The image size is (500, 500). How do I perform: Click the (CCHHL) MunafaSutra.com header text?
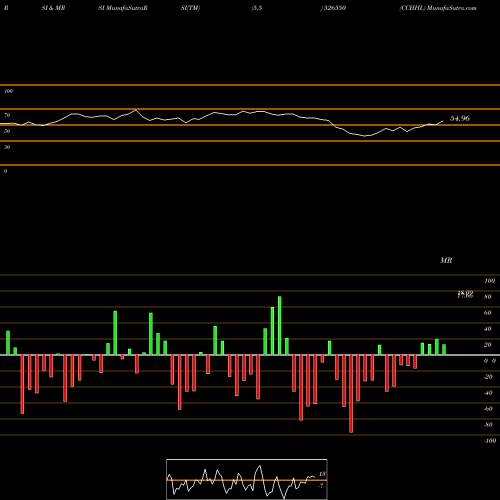click(438, 8)
